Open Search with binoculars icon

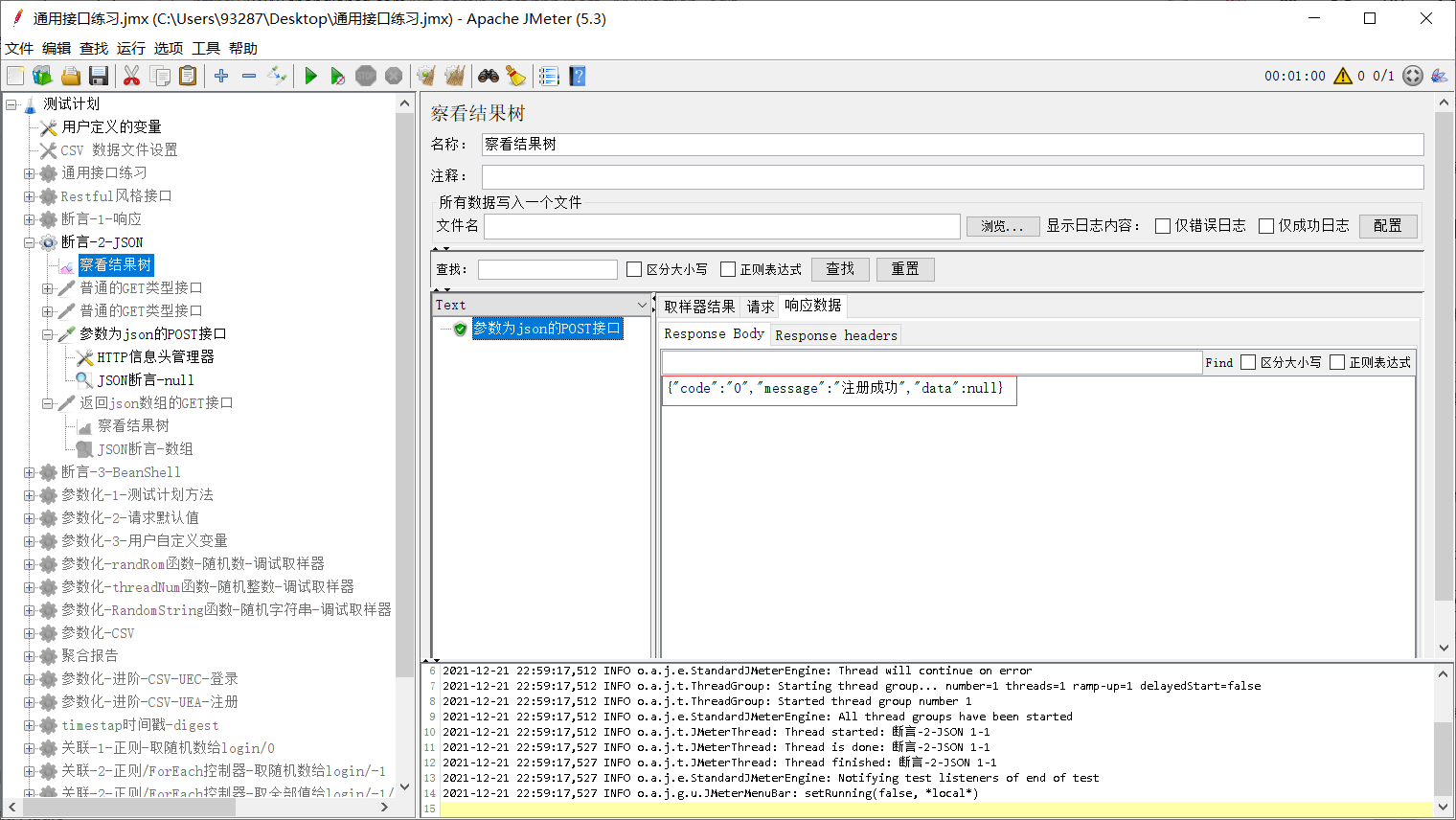tap(489, 76)
